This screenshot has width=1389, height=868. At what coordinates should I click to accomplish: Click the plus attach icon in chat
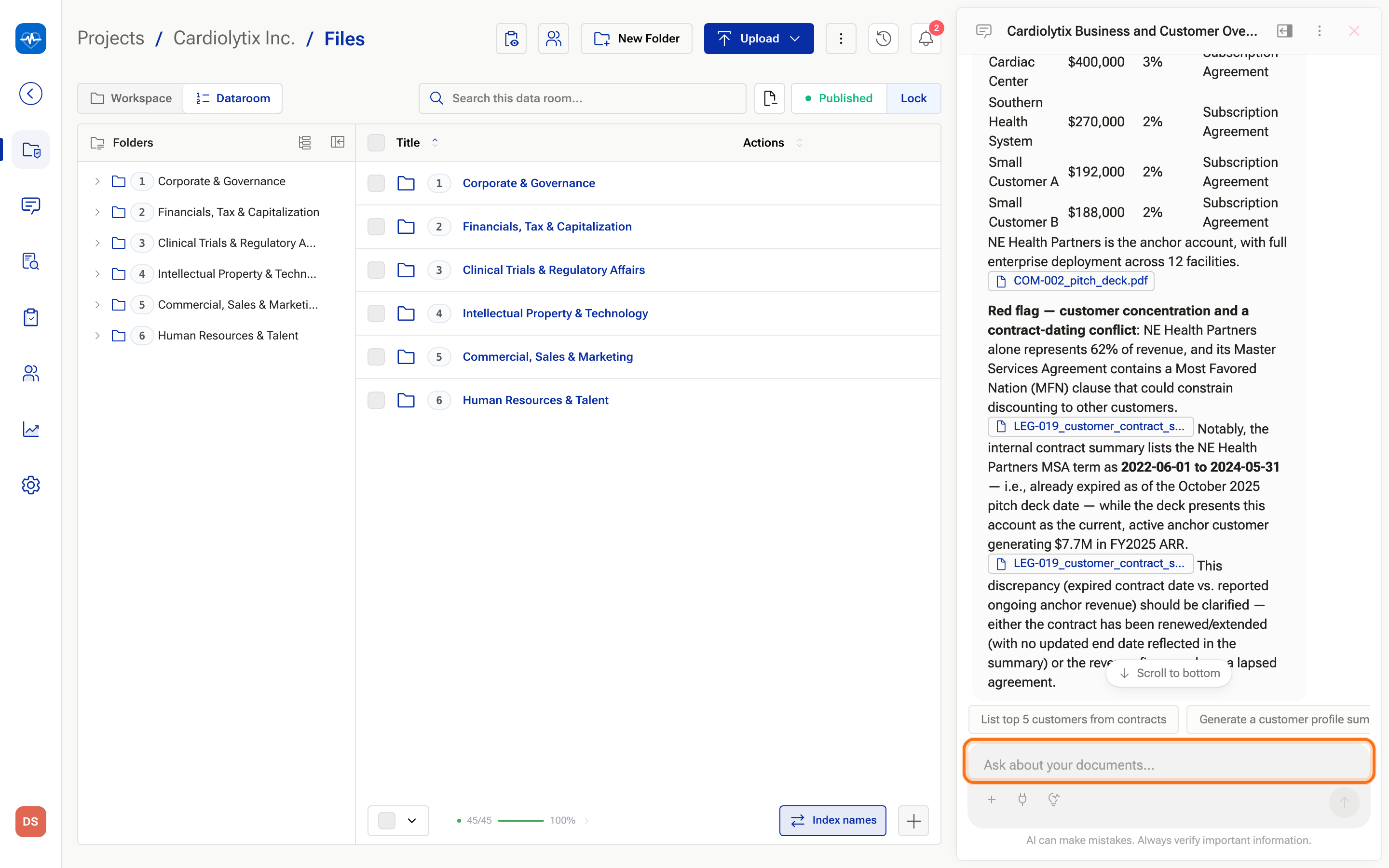click(x=991, y=799)
